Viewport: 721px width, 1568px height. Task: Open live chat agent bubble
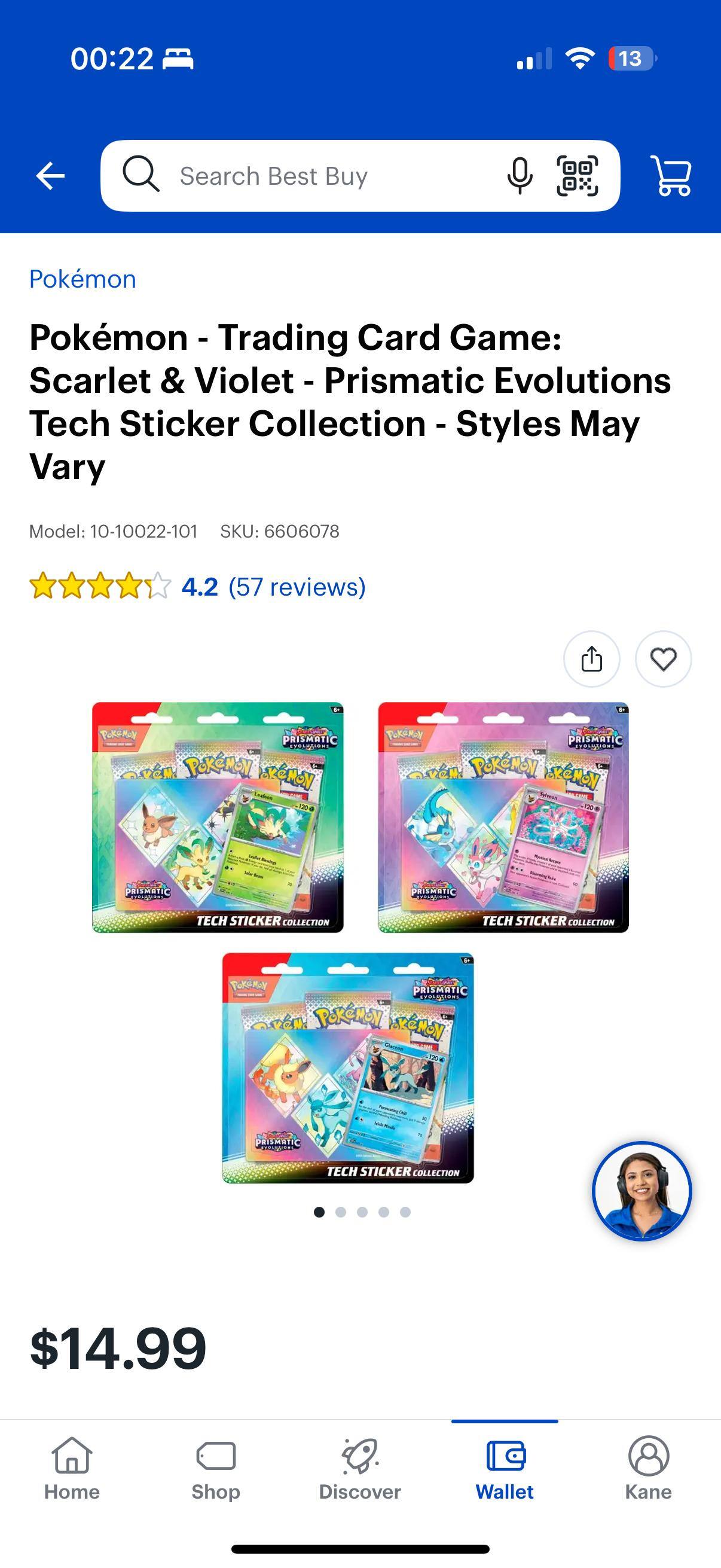click(642, 1191)
